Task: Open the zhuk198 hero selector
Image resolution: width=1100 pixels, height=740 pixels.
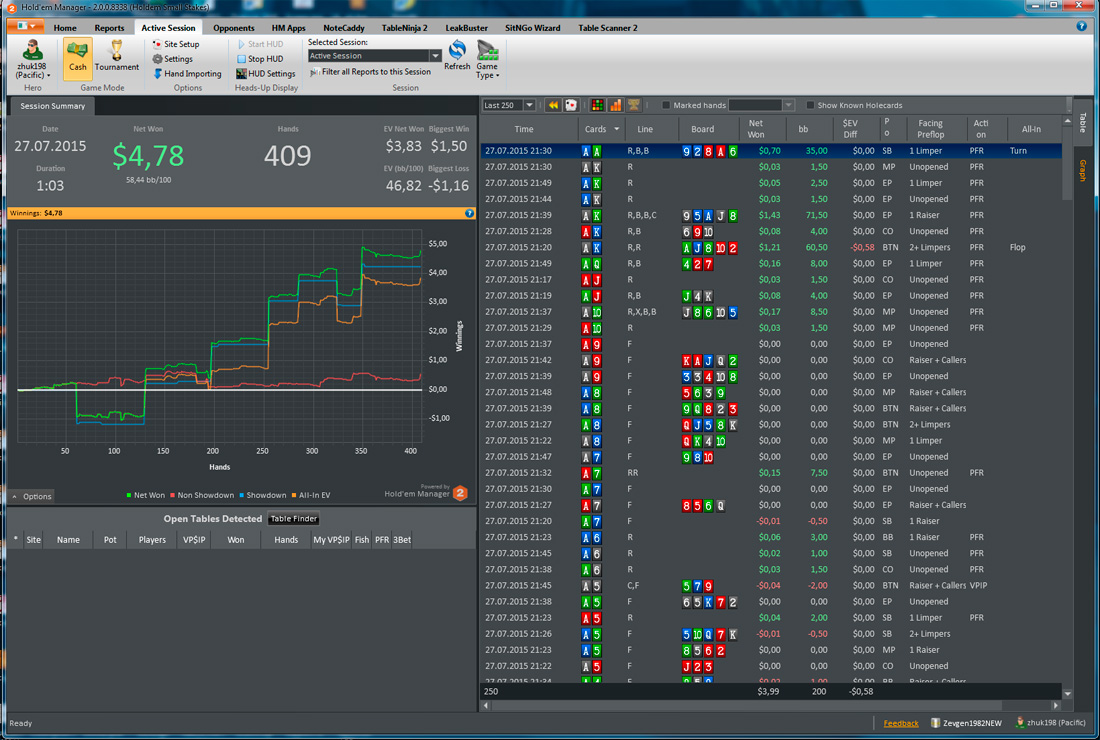Action: tap(32, 59)
